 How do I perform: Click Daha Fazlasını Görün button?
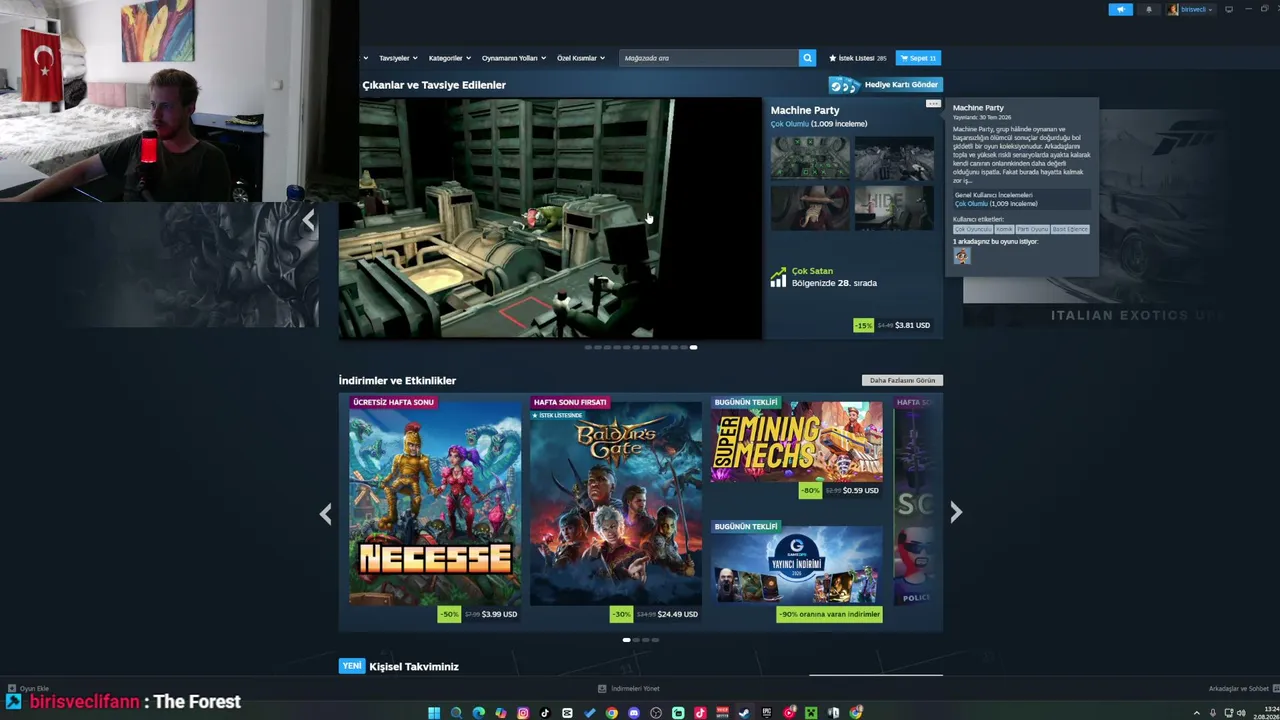point(902,380)
